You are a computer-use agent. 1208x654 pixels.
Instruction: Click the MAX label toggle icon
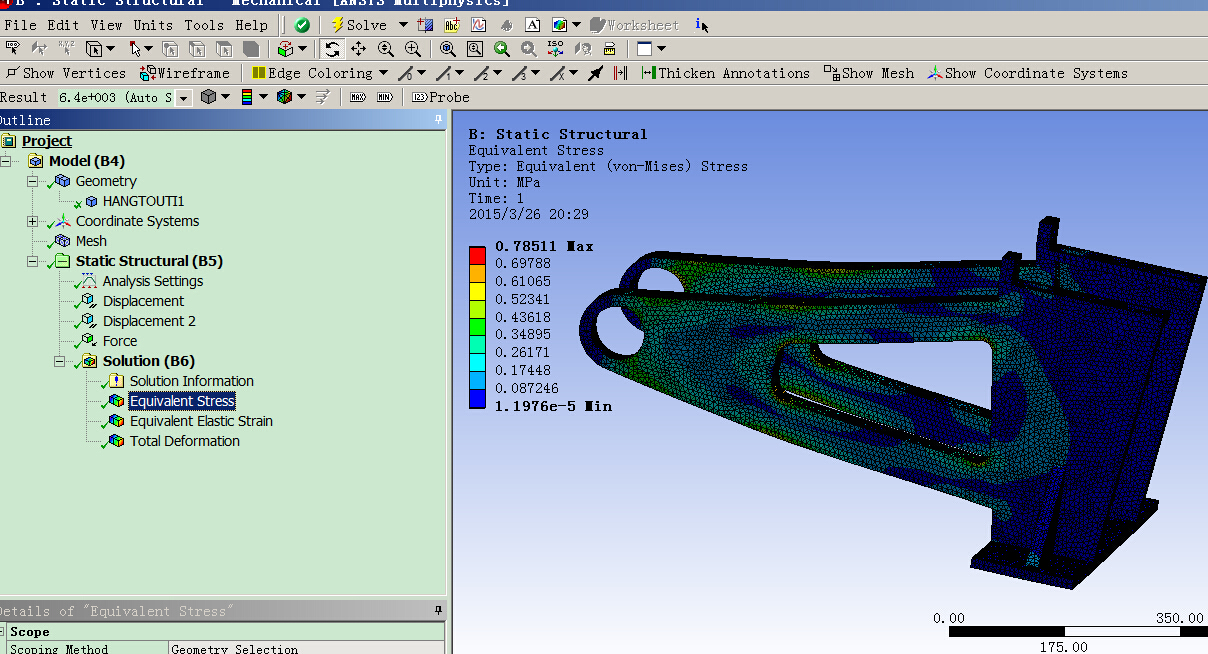pyautogui.click(x=358, y=97)
